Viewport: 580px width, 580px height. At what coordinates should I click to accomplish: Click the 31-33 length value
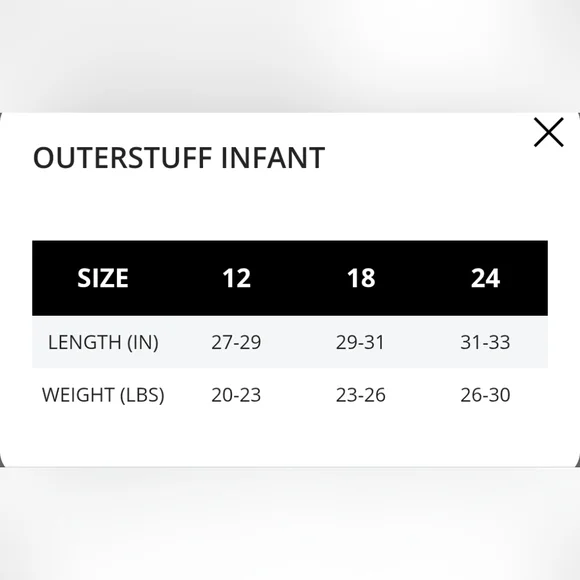485,342
